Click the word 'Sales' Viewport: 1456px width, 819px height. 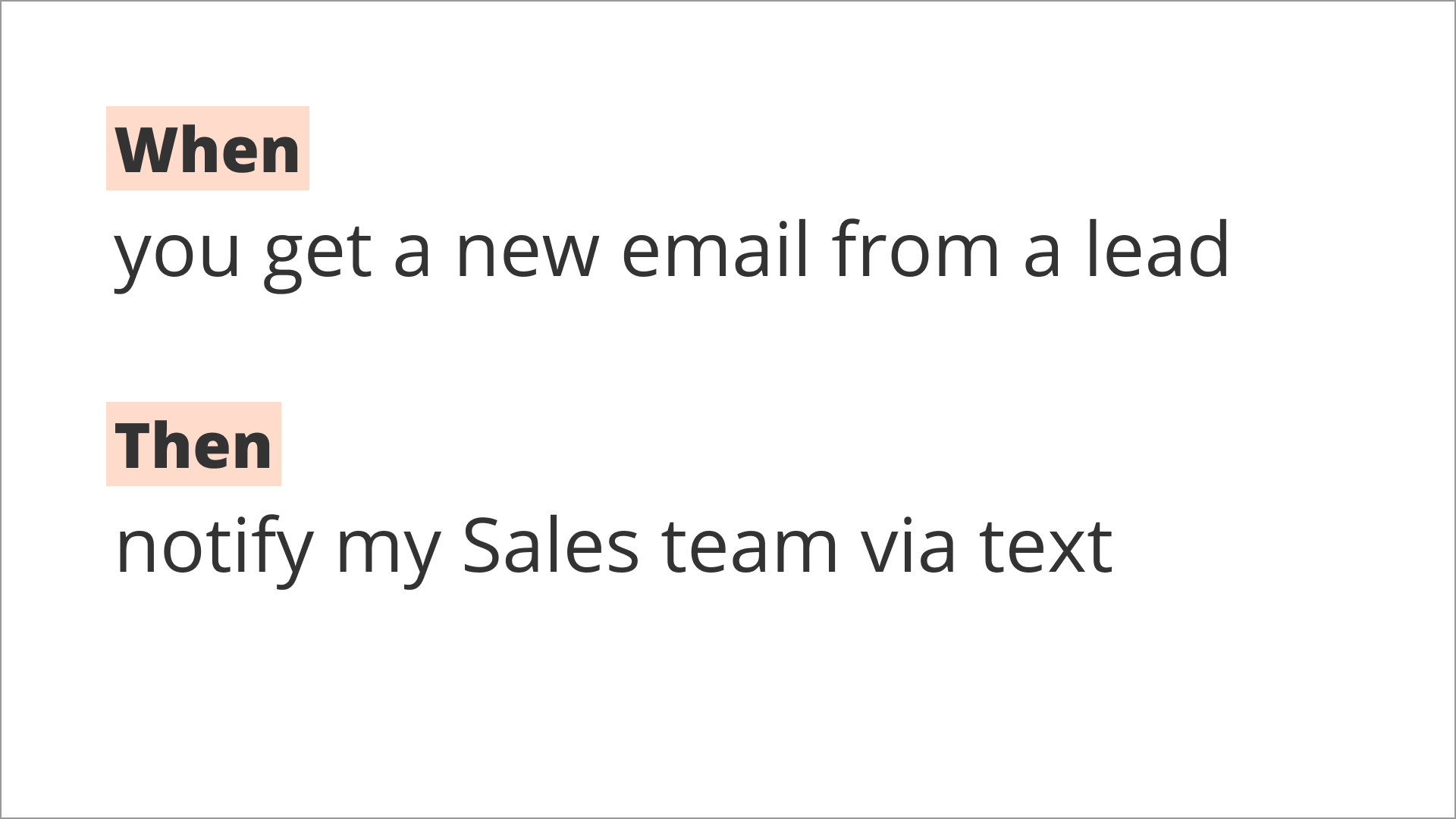(x=551, y=543)
